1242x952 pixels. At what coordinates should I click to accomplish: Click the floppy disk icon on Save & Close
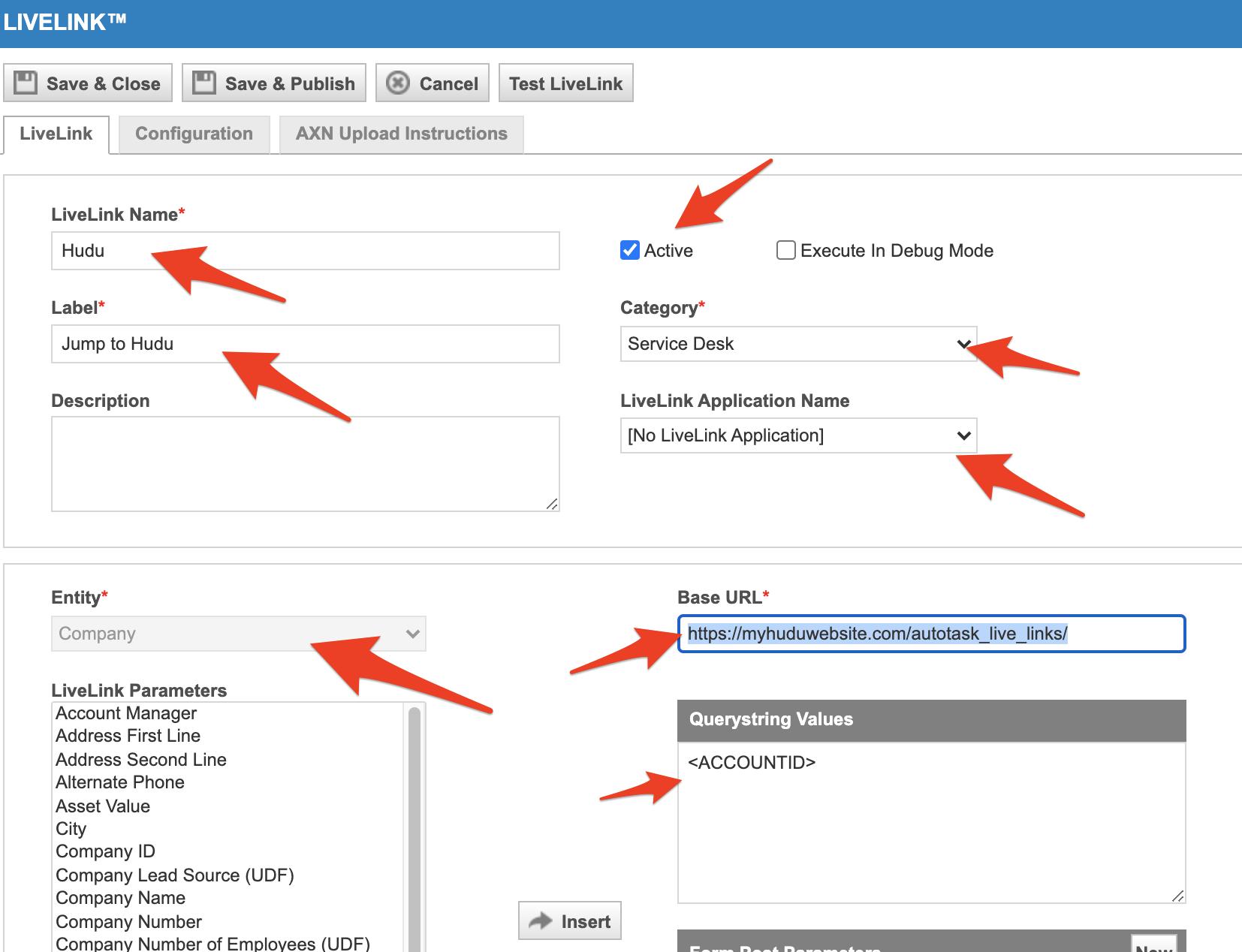26,83
